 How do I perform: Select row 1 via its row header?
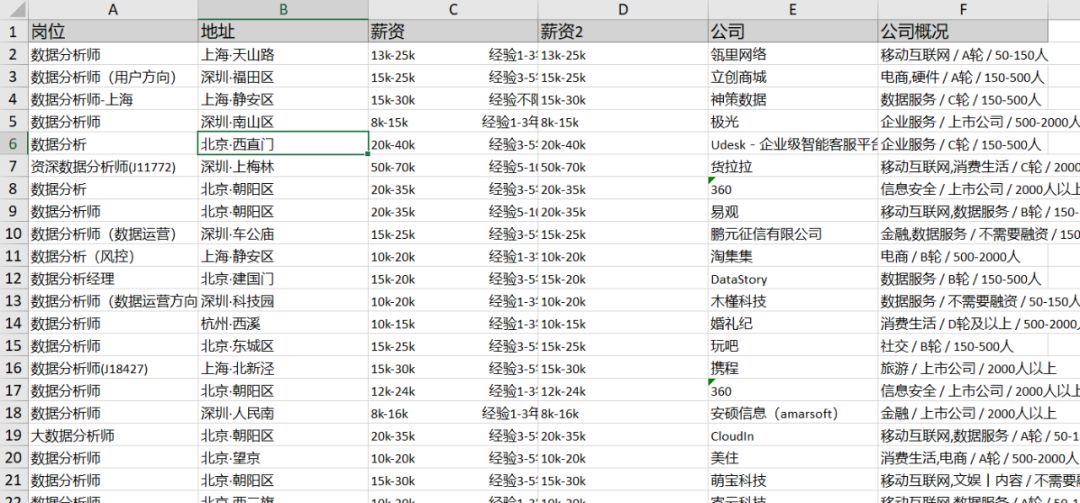(14, 31)
